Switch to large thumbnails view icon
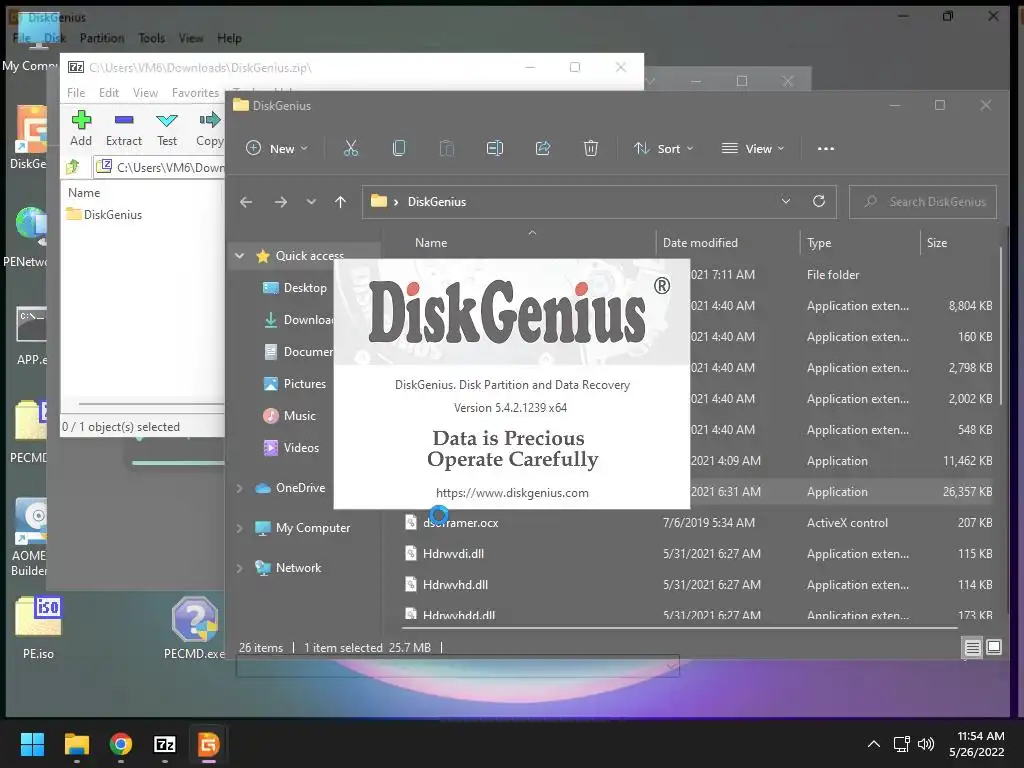The width and height of the screenshot is (1024, 768). coord(993,647)
